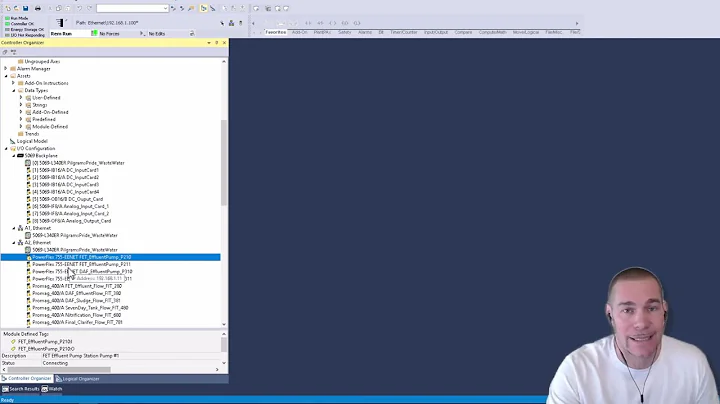Expand the Strings data types node
Viewport: 720px width, 404px height.
(x=21, y=105)
